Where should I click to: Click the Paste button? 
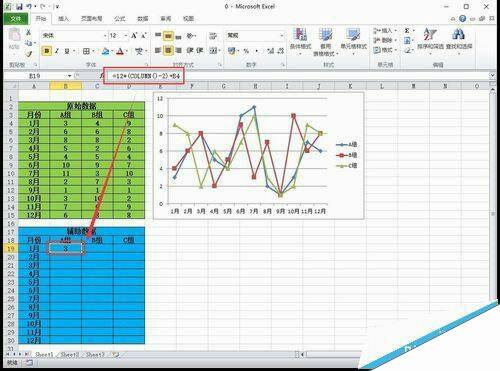tap(14, 39)
